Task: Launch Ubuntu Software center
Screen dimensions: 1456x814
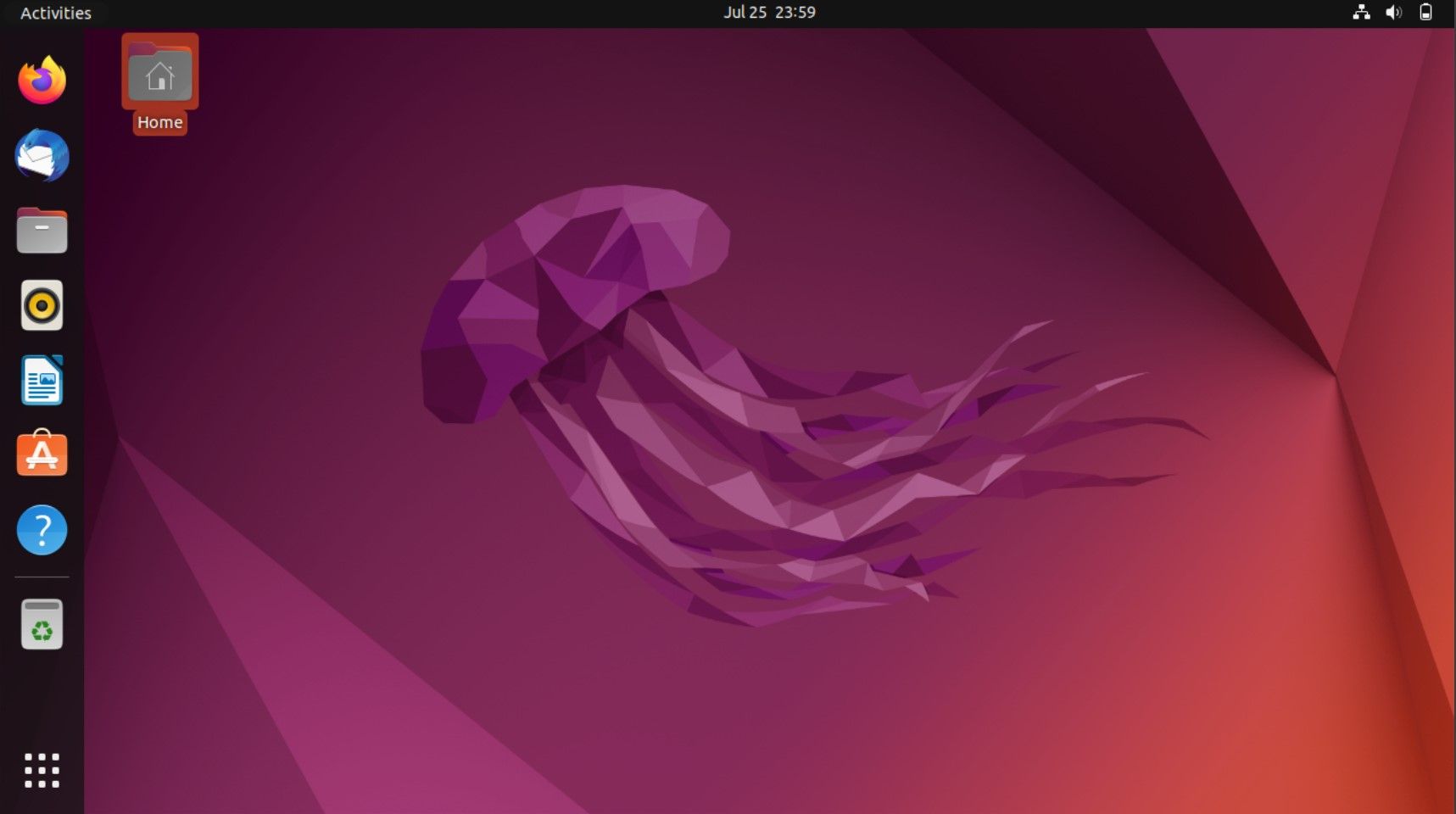Action: pos(41,454)
